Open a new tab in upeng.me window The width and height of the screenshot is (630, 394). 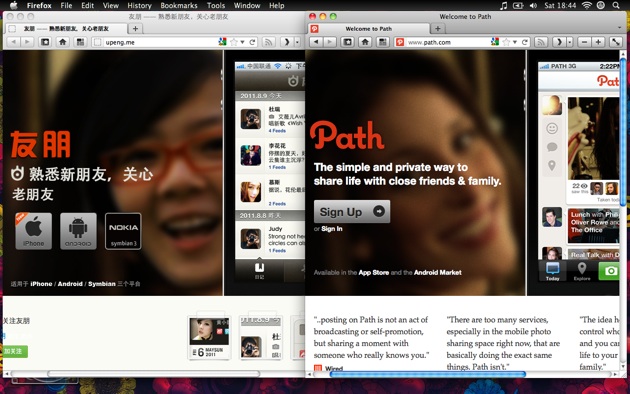pyautogui.click(x=135, y=29)
